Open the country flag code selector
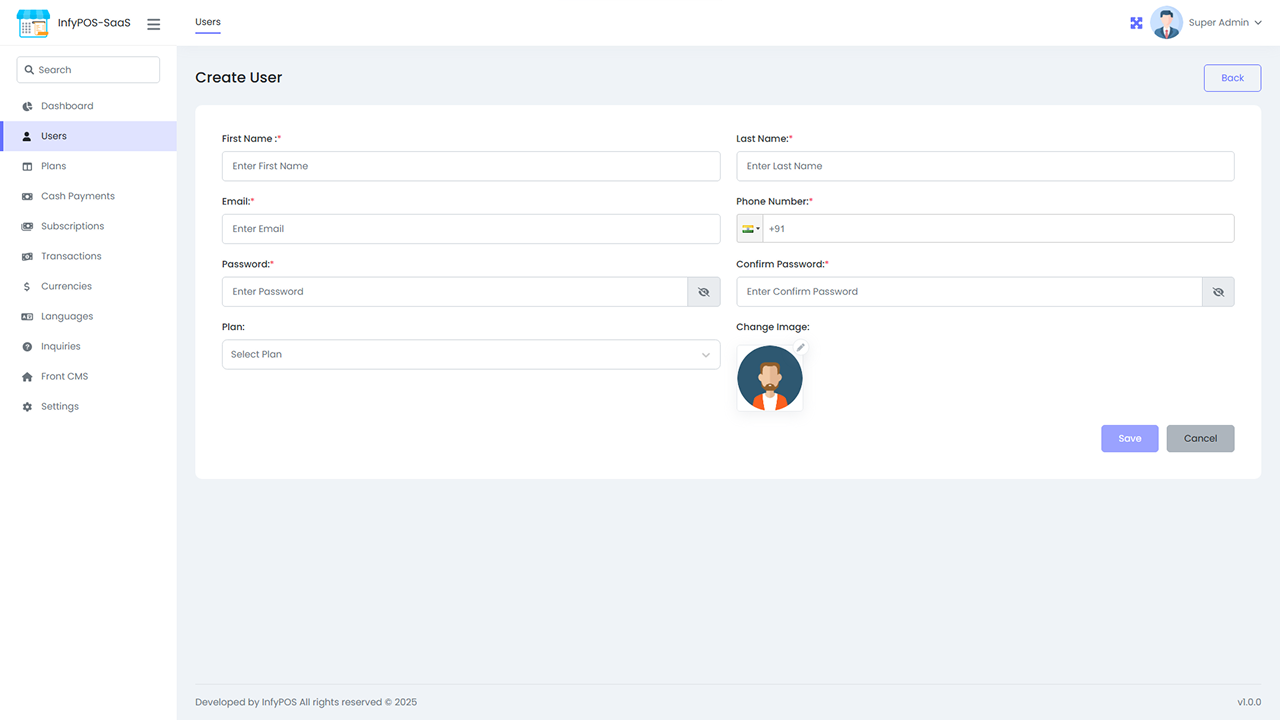The image size is (1280, 720). (x=749, y=228)
